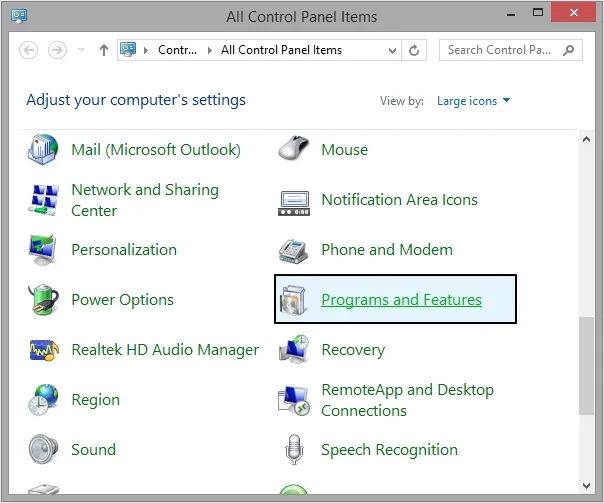Open RemoteApp and Desktop Connections link

point(408,400)
